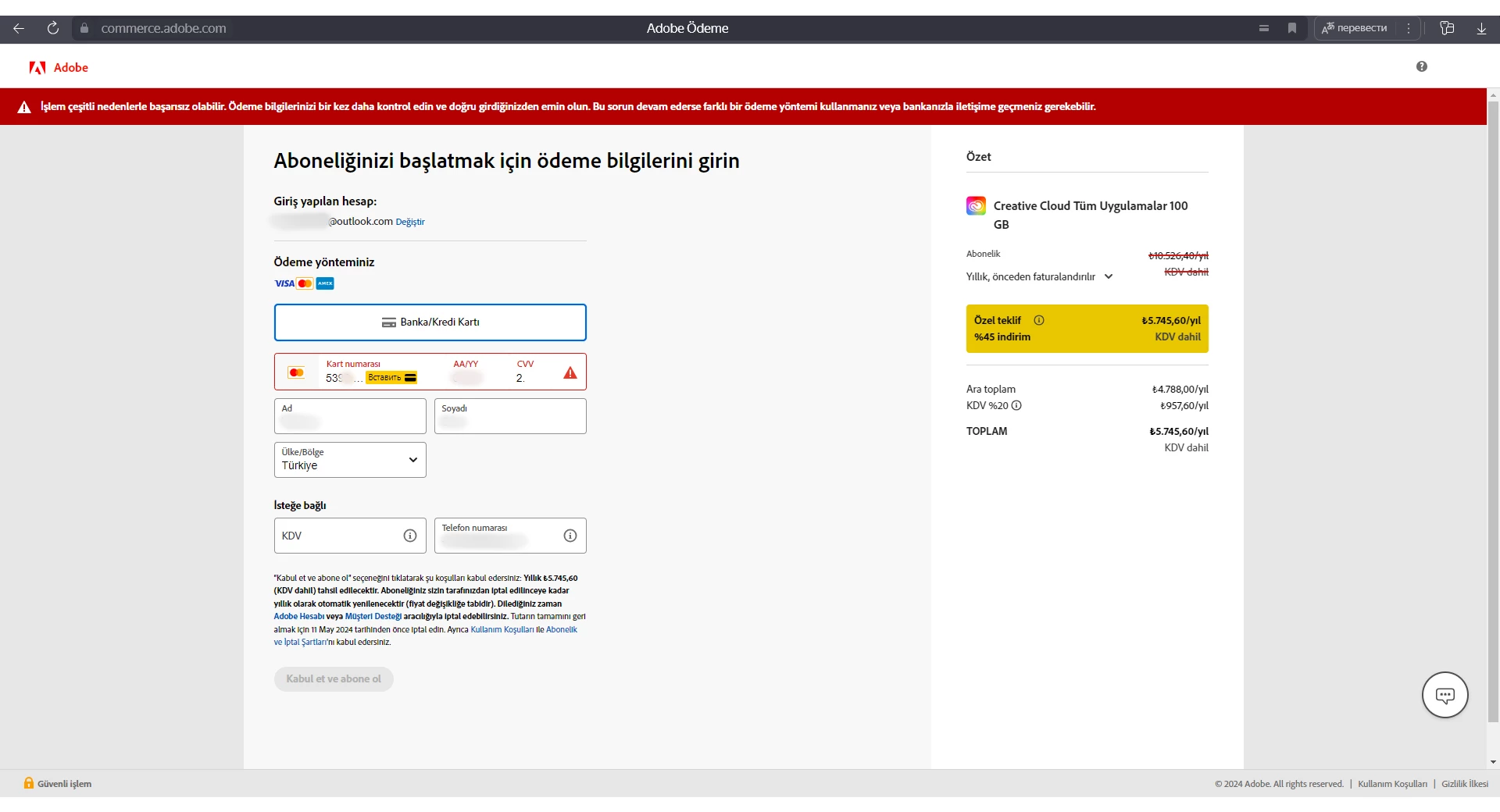Open the Adobe Hesabı link

(x=298, y=617)
